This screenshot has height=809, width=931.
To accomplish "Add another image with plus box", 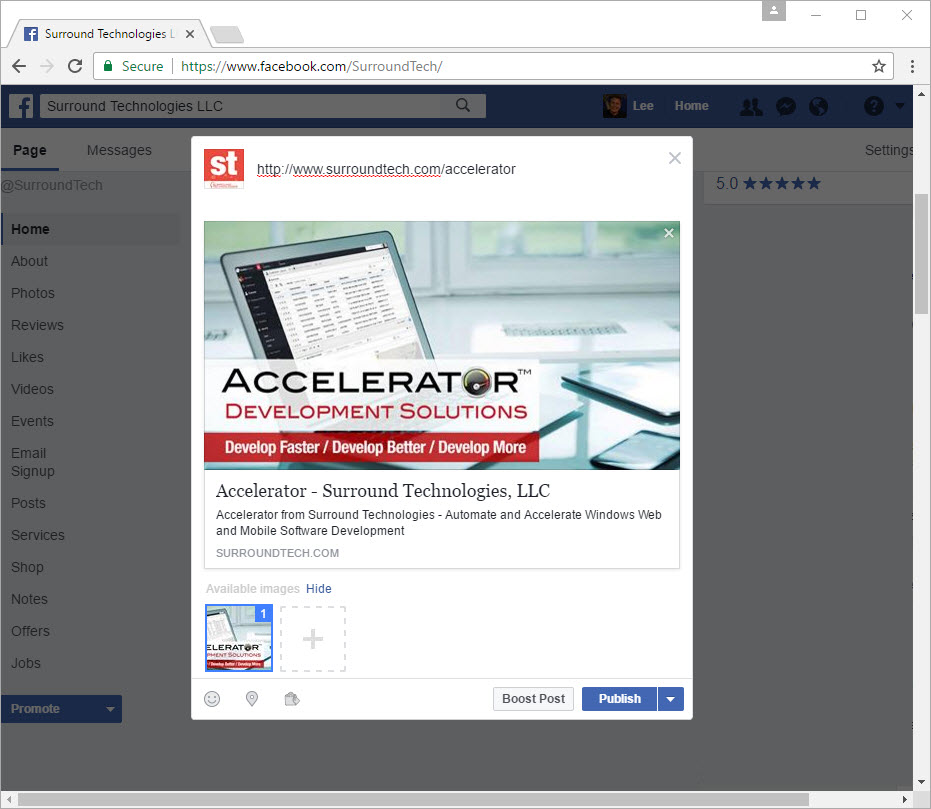I will (313, 639).
